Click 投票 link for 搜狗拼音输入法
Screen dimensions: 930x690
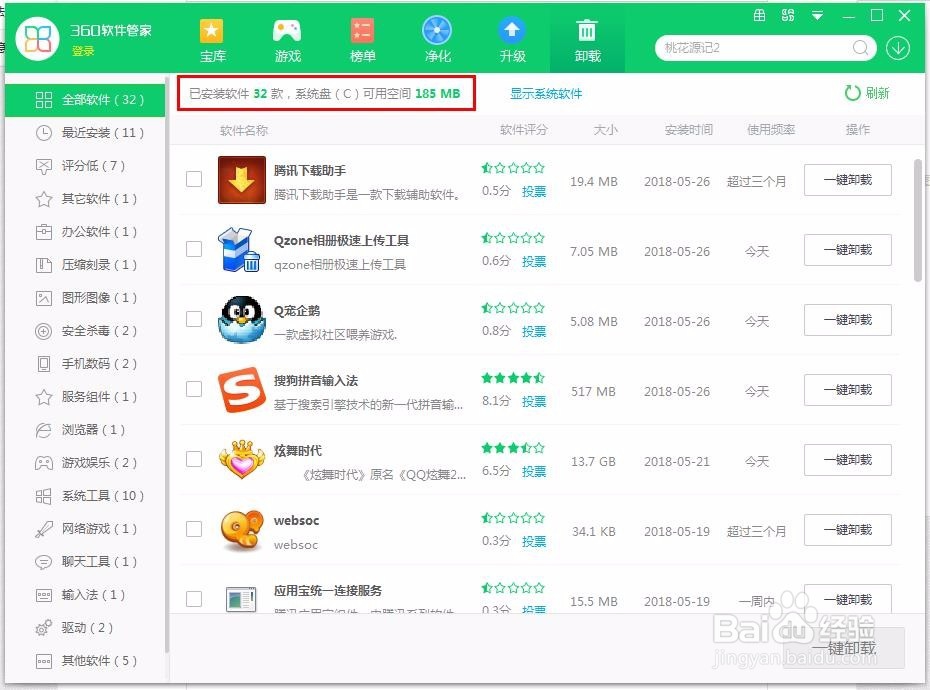coord(534,402)
